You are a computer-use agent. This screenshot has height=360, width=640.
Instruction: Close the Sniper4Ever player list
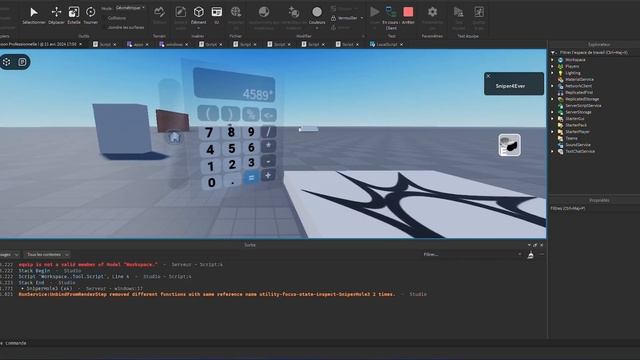pos(488,76)
